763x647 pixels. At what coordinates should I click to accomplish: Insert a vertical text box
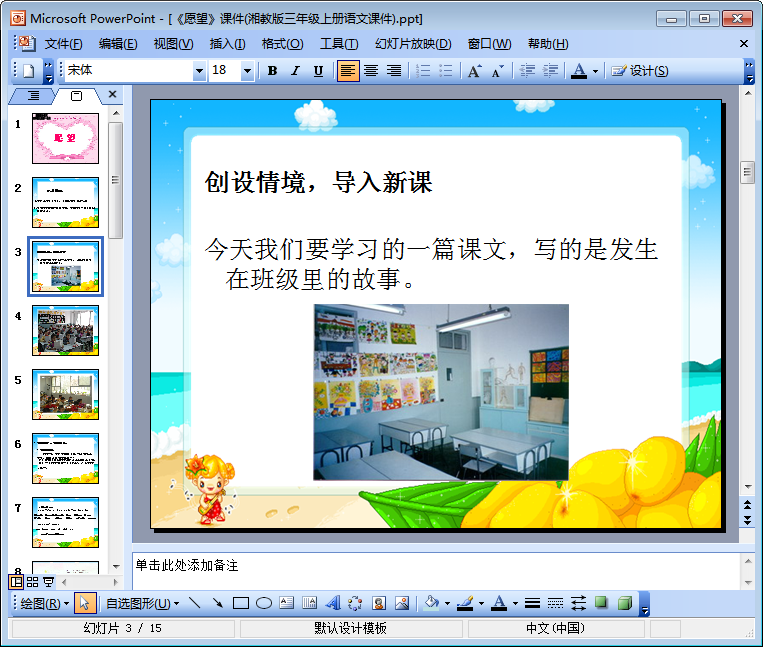pyautogui.click(x=309, y=604)
